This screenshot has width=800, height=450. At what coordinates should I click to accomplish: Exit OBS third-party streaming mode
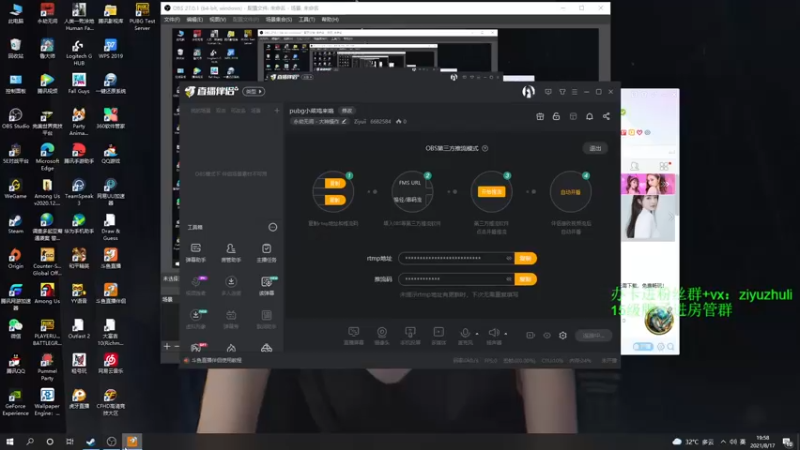point(595,148)
